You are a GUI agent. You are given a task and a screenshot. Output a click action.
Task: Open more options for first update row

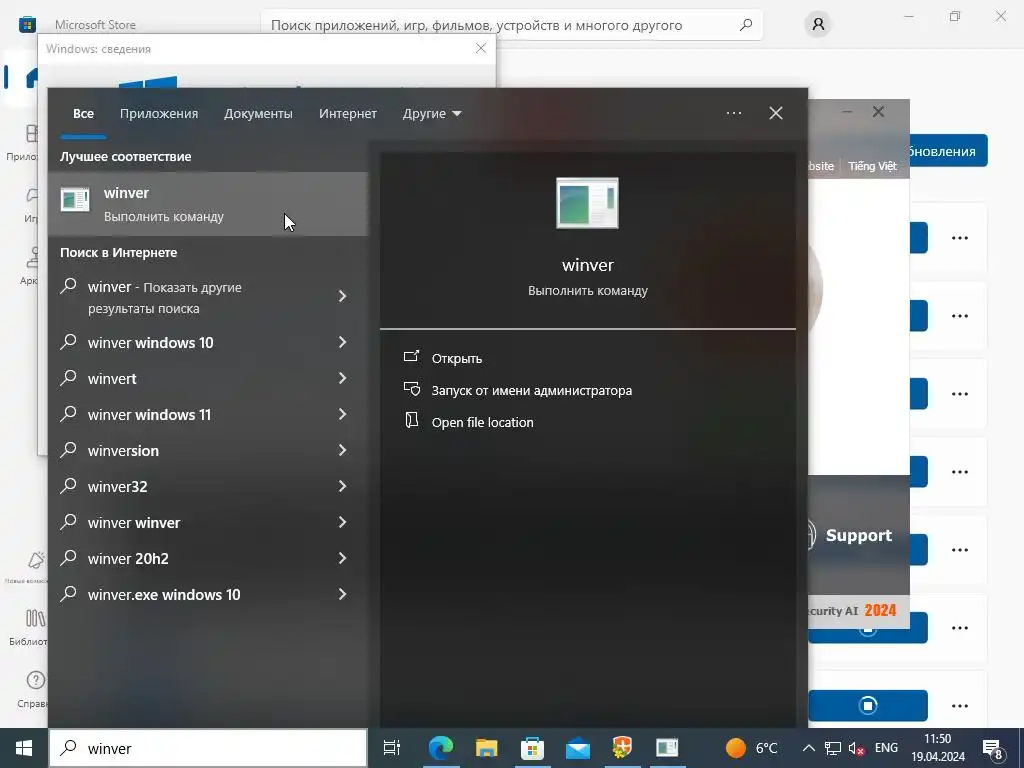click(959, 238)
